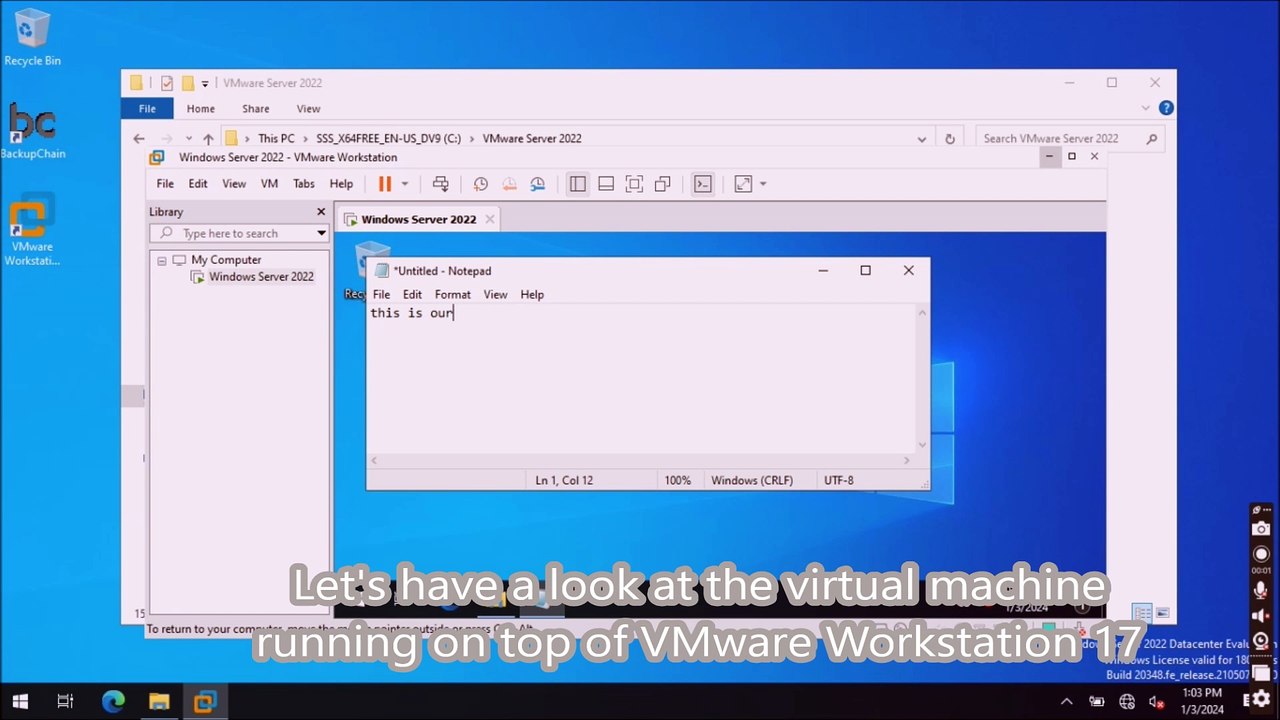Show the console view icon
This screenshot has height=720, width=1280.
pyautogui.click(x=703, y=184)
